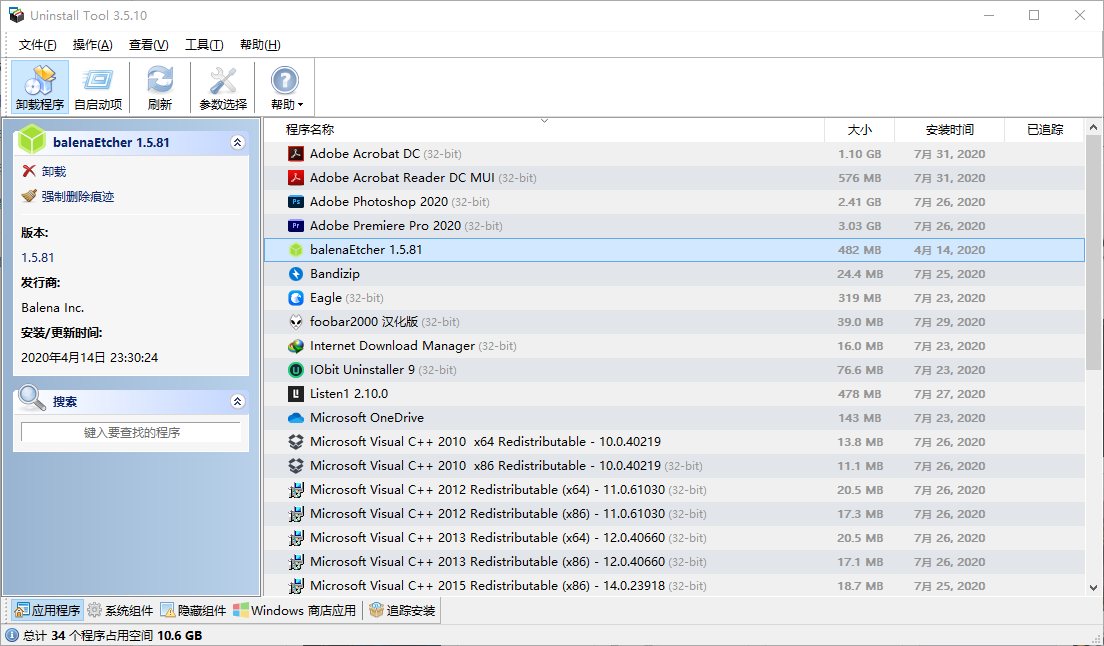Click the magnifier search panel icon

[x=31, y=398]
